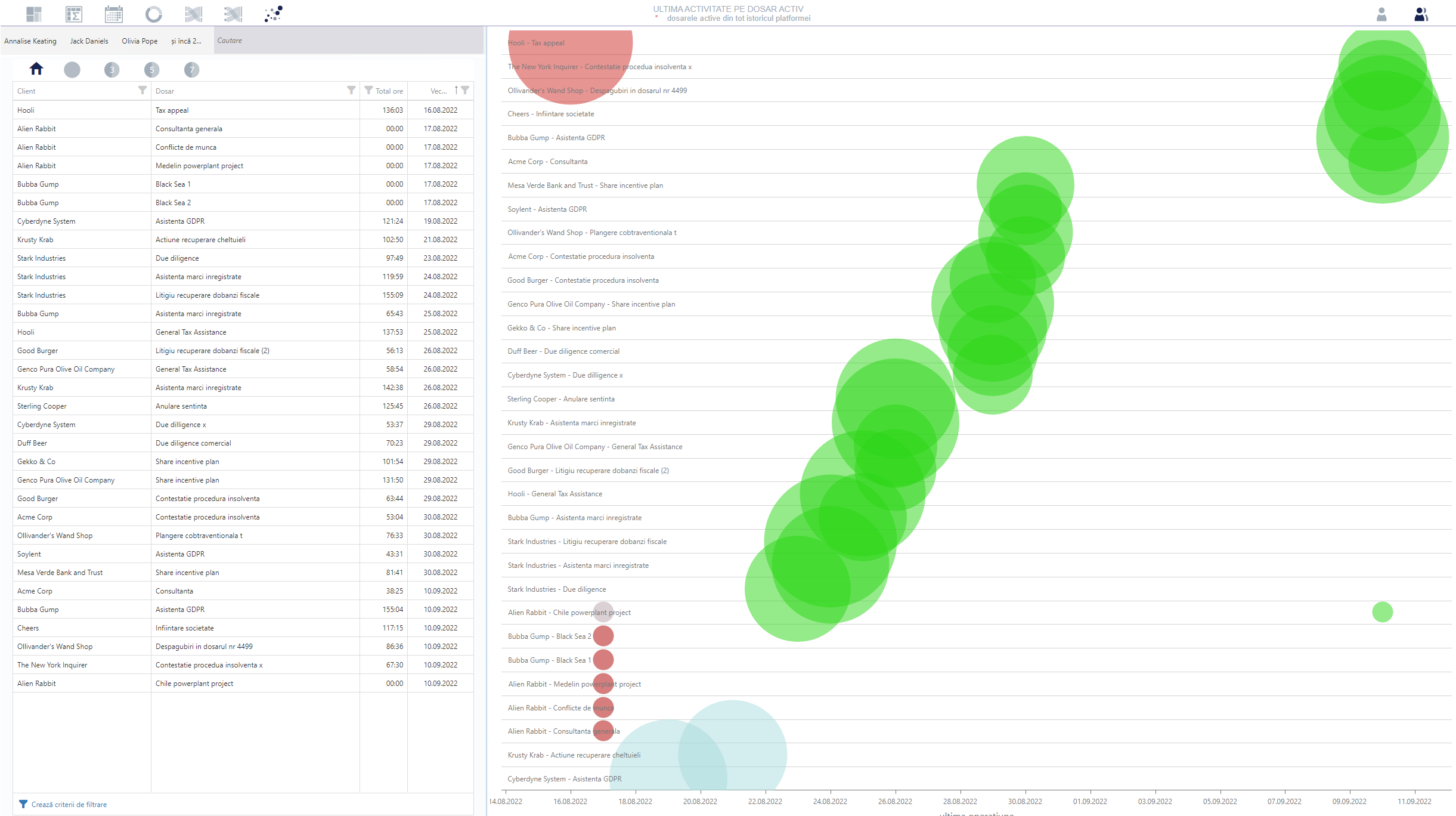The width and height of the screenshot is (1456, 816).
Task: Click the chart title ULTIMA ACTIVITATE PE DOSAR ACTIV
Action: [728, 9]
